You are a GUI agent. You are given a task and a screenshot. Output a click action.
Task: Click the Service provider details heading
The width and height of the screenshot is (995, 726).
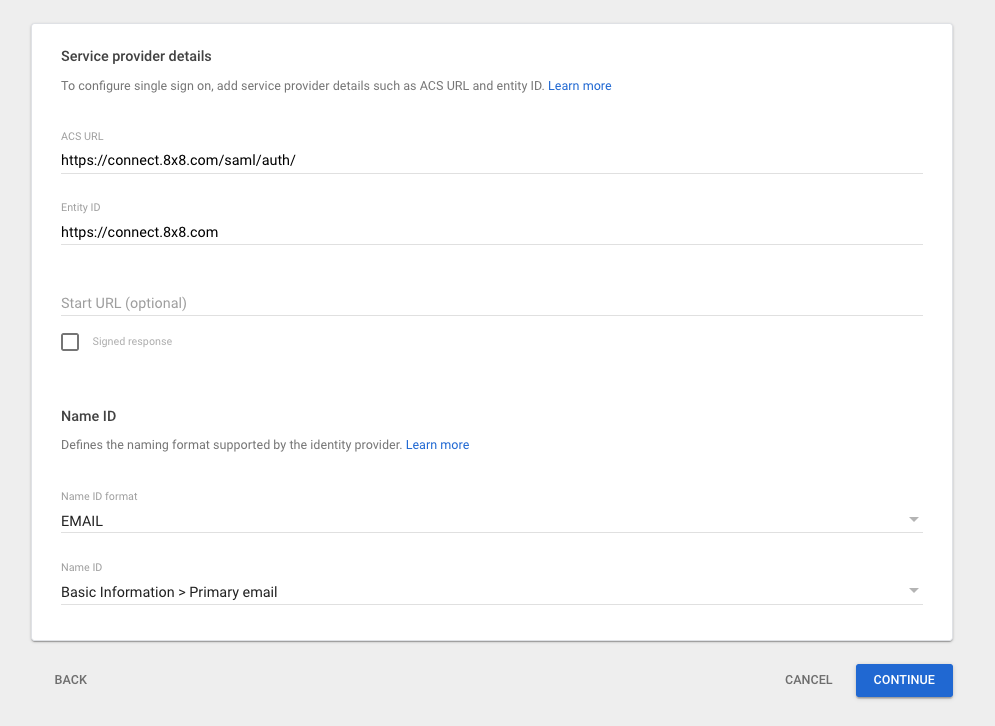point(136,56)
